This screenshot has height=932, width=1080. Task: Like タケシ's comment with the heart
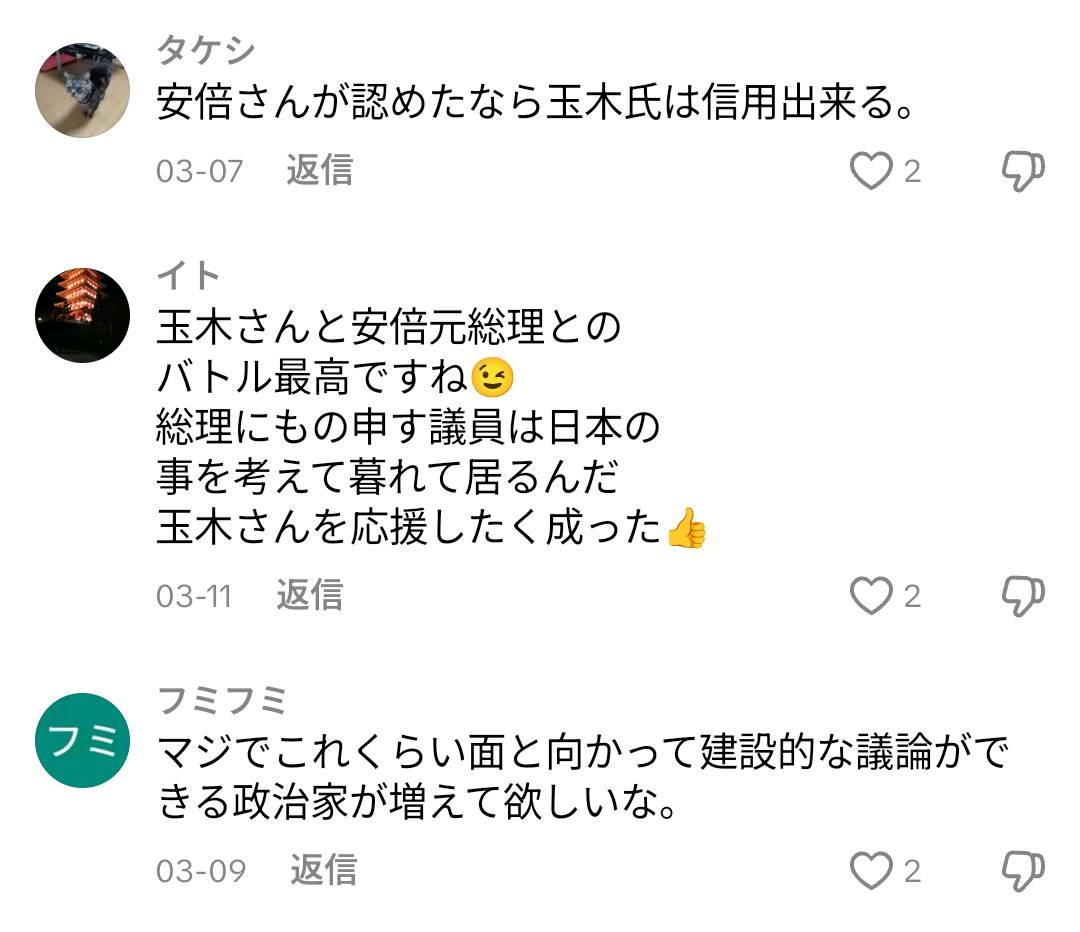[x=870, y=172]
